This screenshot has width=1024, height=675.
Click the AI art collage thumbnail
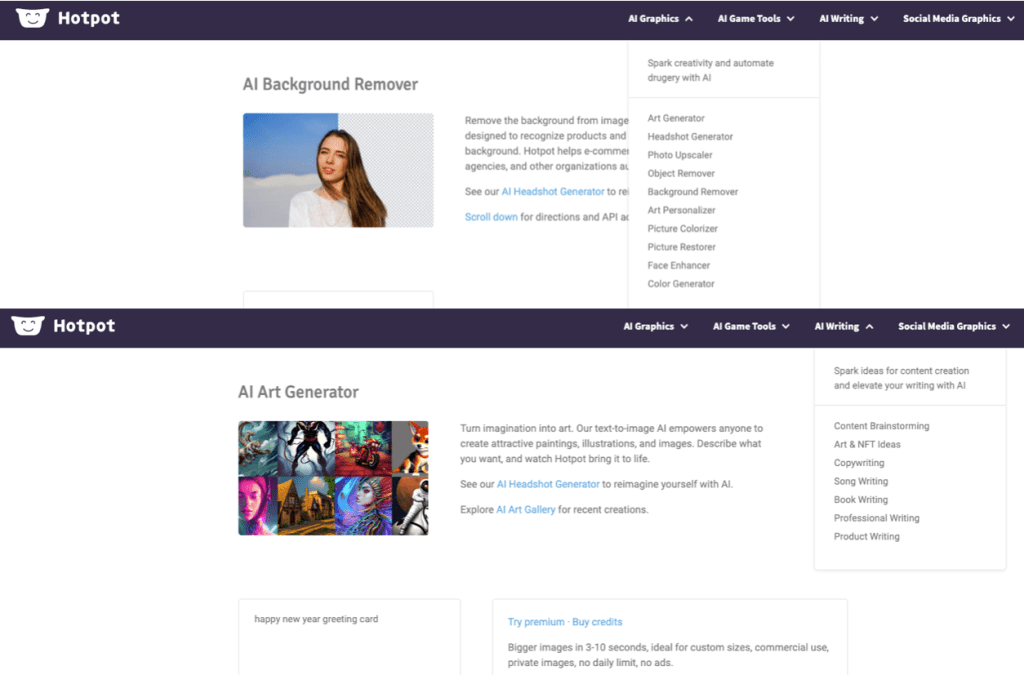click(x=333, y=478)
